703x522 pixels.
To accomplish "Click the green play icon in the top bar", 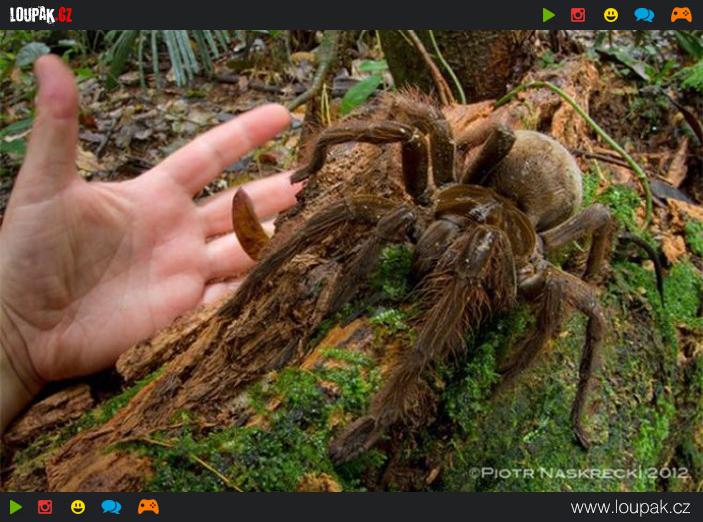I will point(549,15).
